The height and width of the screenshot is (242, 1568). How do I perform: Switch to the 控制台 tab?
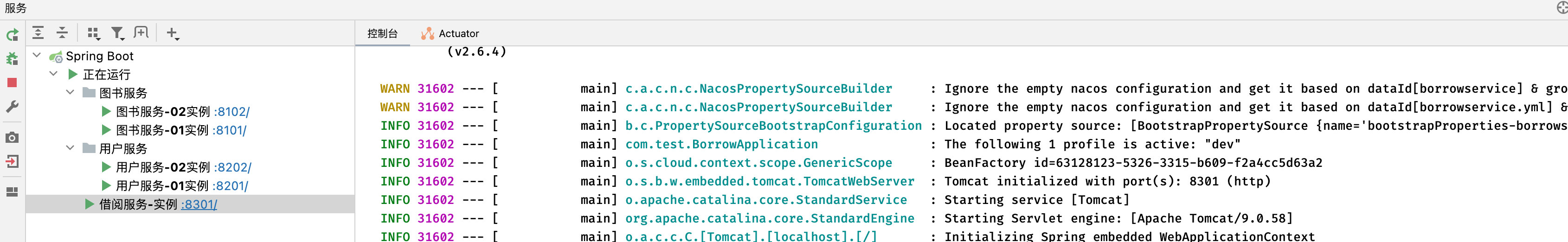tap(382, 33)
